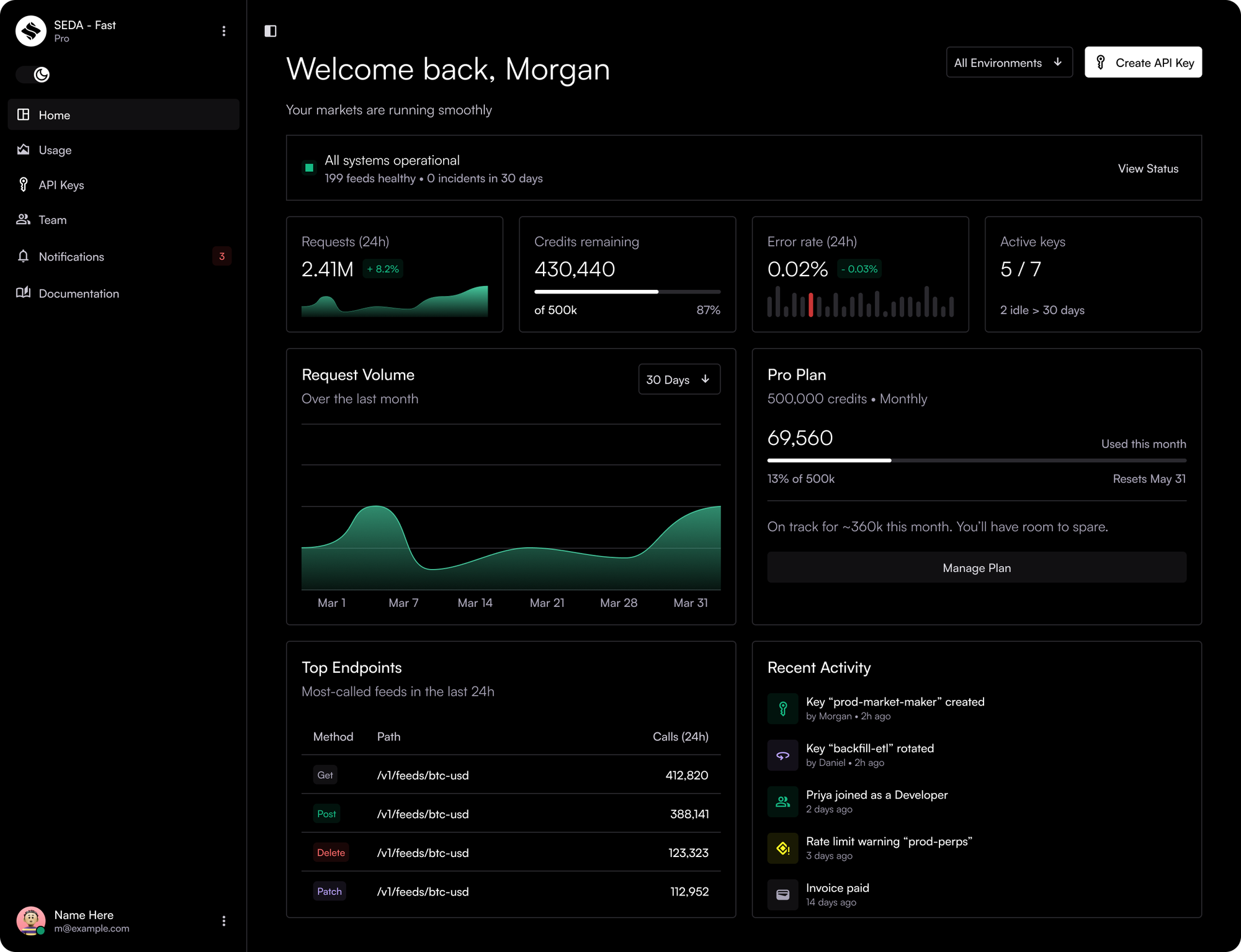The height and width of the screenshot is (952, 1241).
Task: Click the API Keys key icon
Action: (x=24, y=184)
